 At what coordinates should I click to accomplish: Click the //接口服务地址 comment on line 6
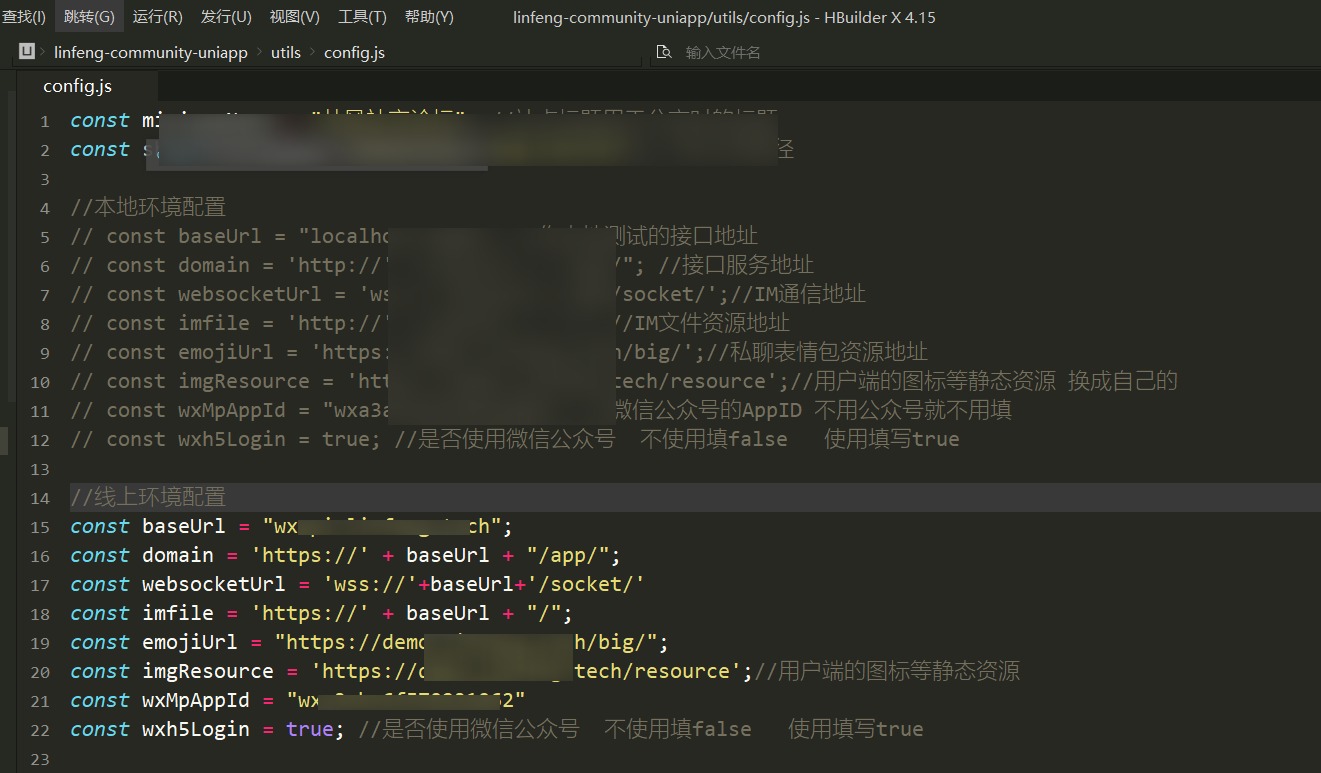pyautogui.click(x=735, y=265)
